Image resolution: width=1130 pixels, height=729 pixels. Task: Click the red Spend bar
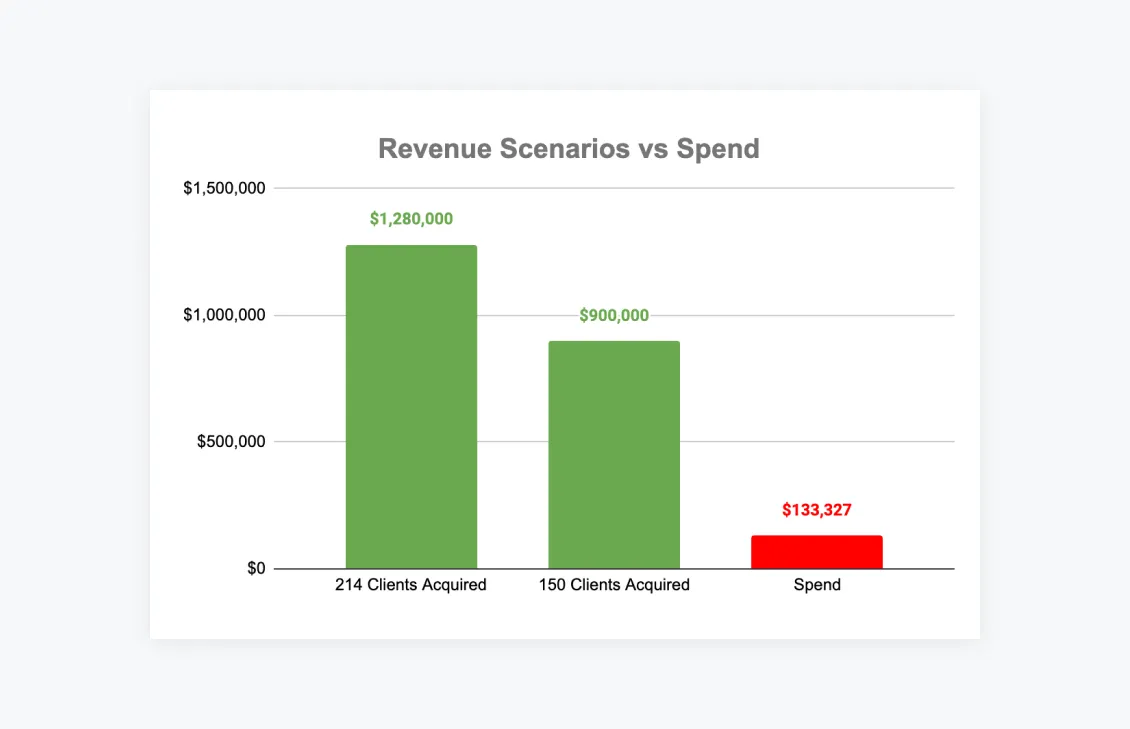pos(816,552)
